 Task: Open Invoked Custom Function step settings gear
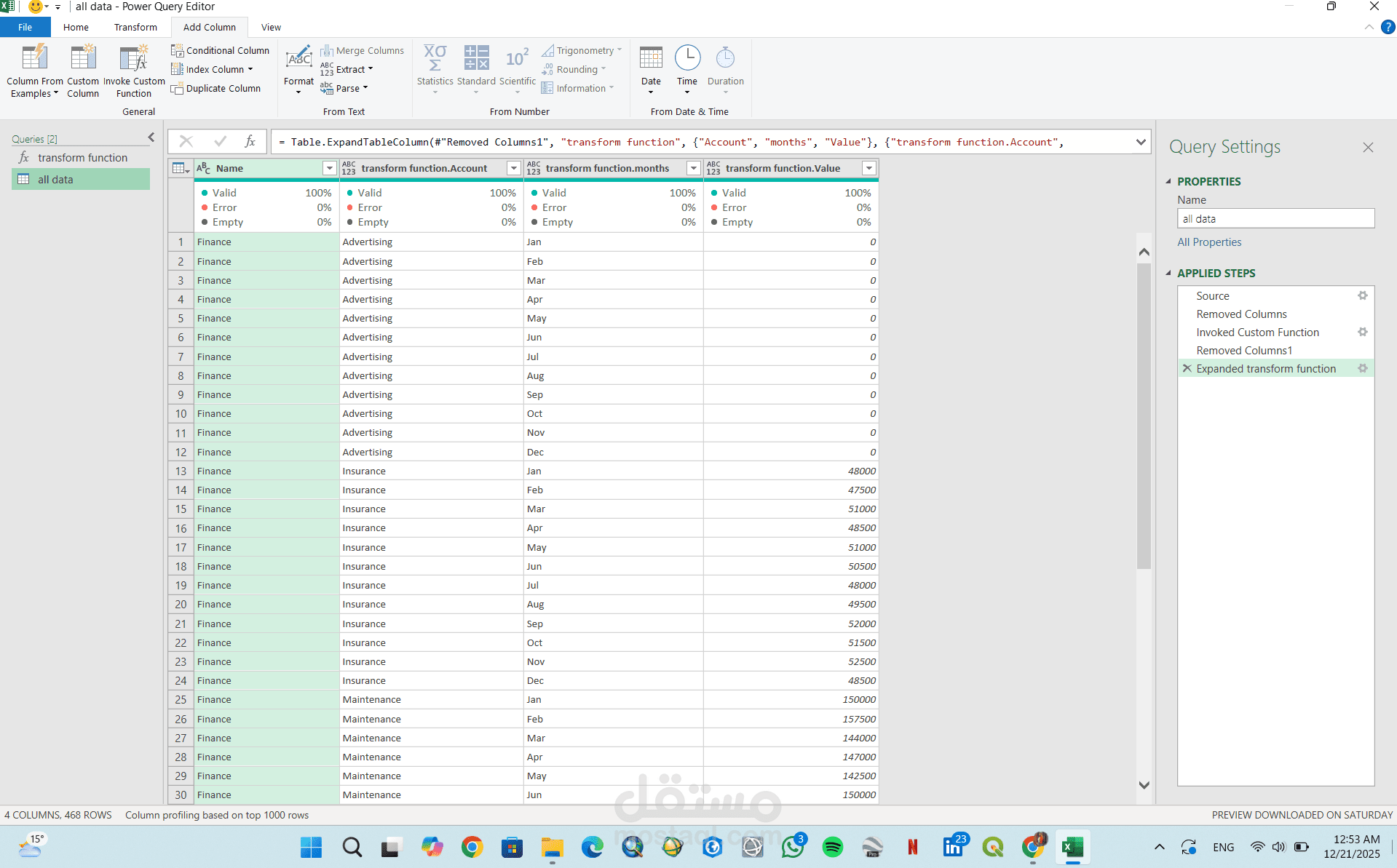click(x=1363, y=332)
